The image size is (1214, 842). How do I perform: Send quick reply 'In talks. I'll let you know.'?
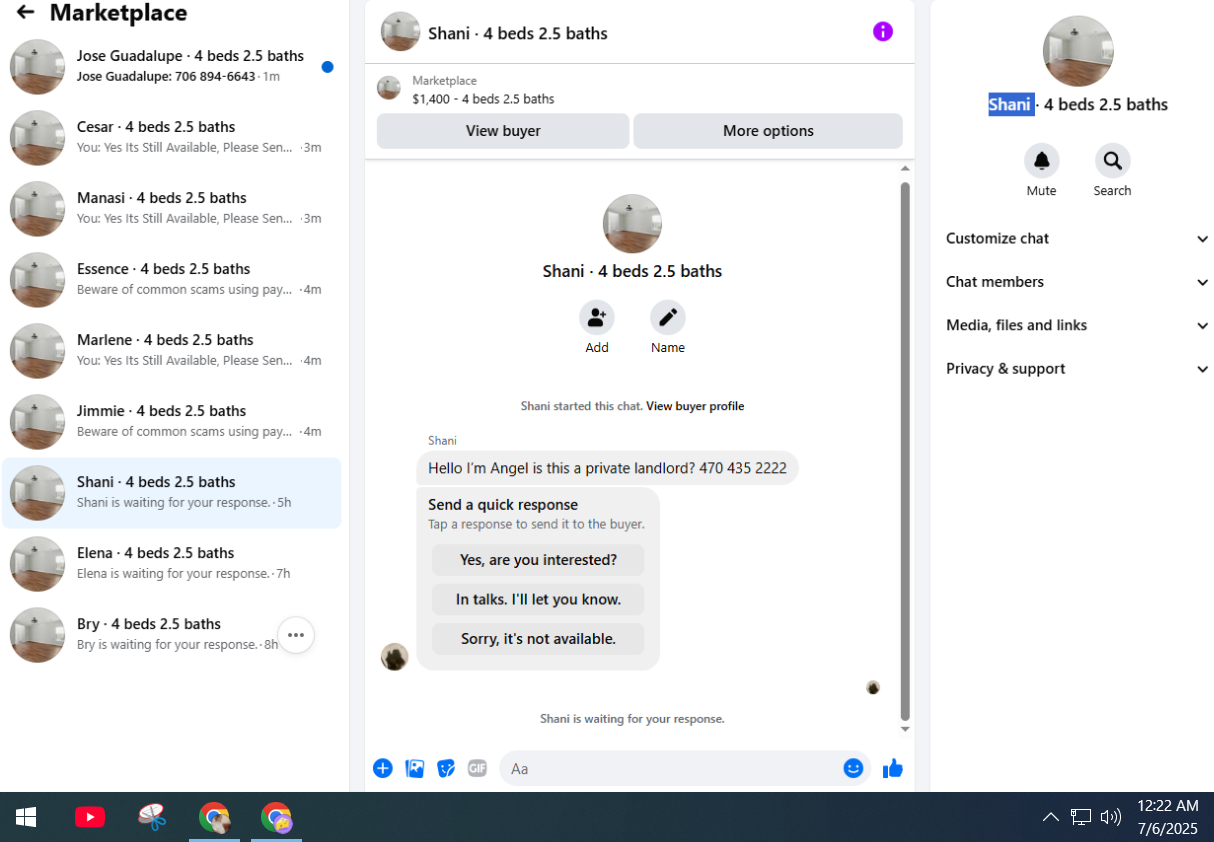[538, 600]
